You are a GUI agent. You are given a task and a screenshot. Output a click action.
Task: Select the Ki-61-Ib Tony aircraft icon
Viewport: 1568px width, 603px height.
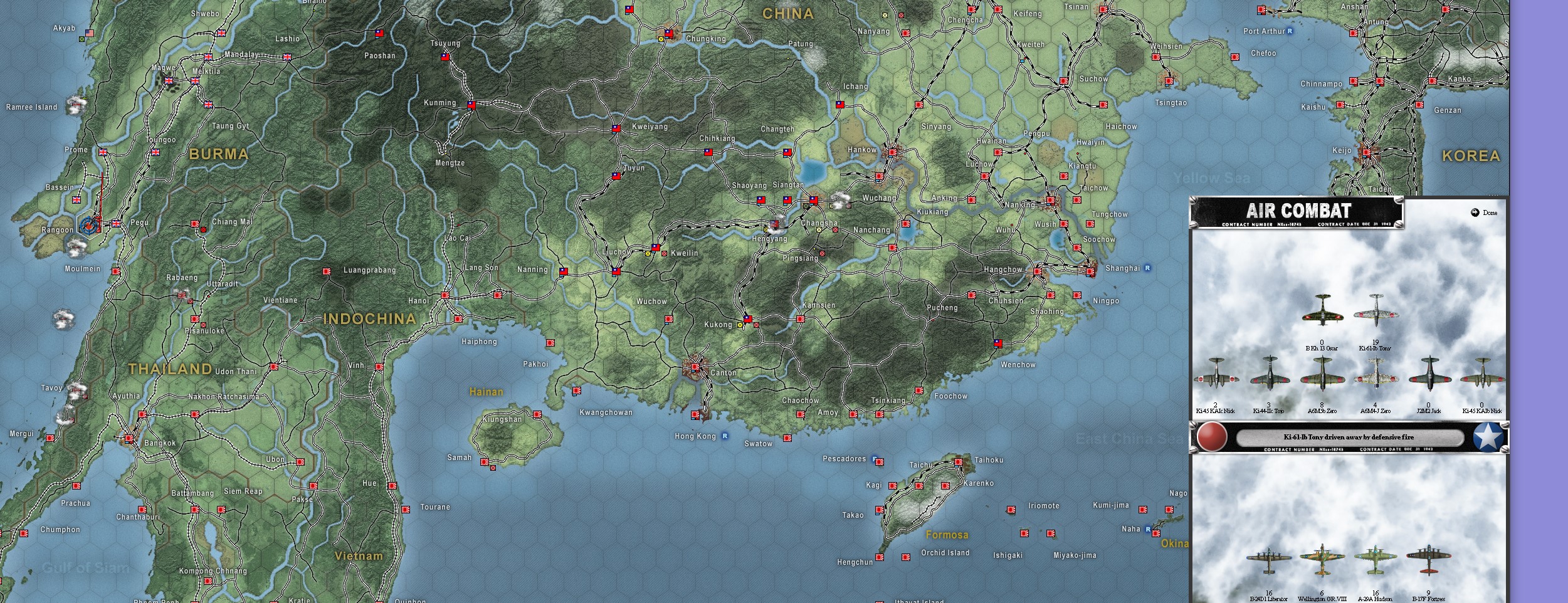point(1376,310)
